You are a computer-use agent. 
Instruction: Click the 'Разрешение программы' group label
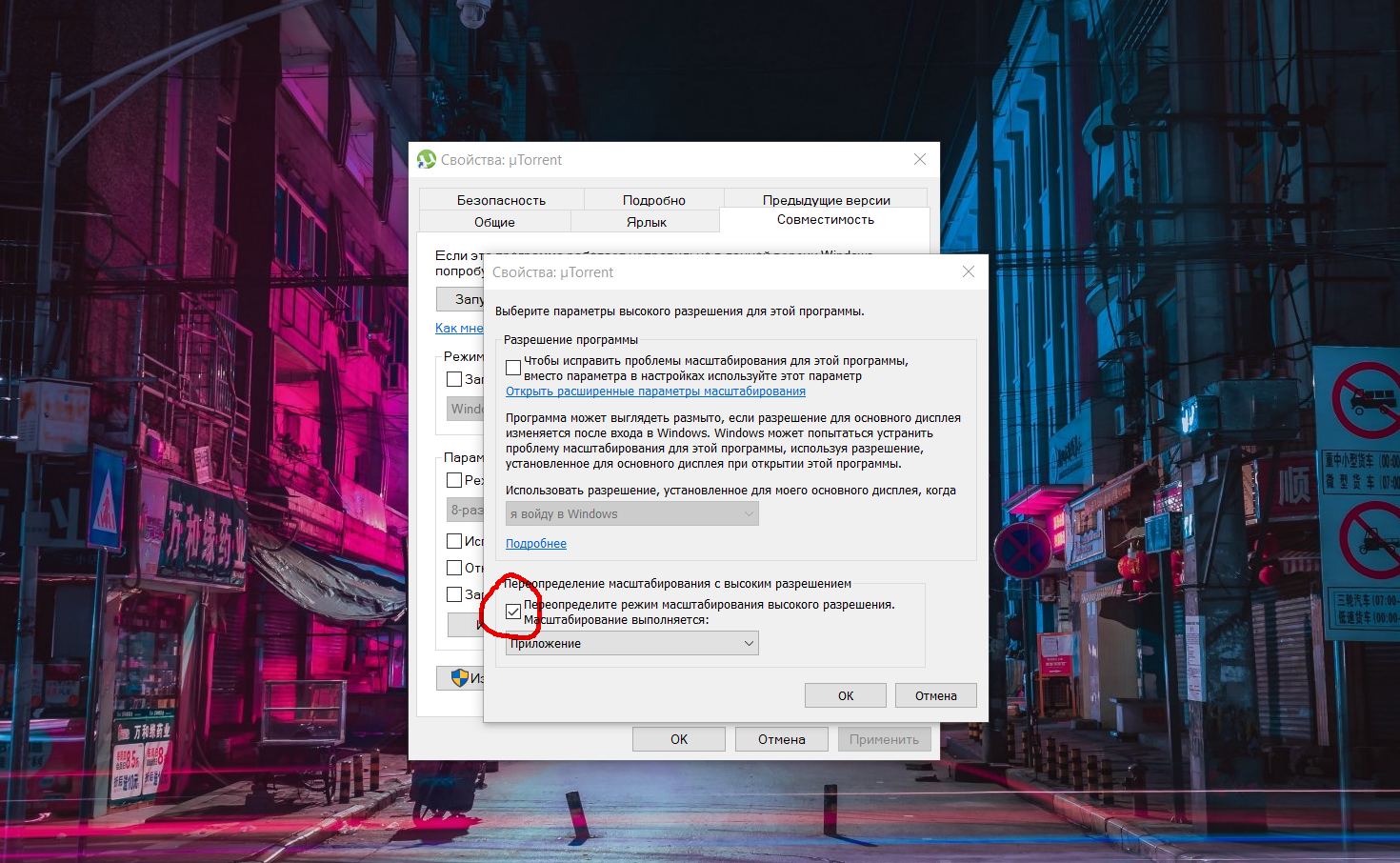coord(570,340)
